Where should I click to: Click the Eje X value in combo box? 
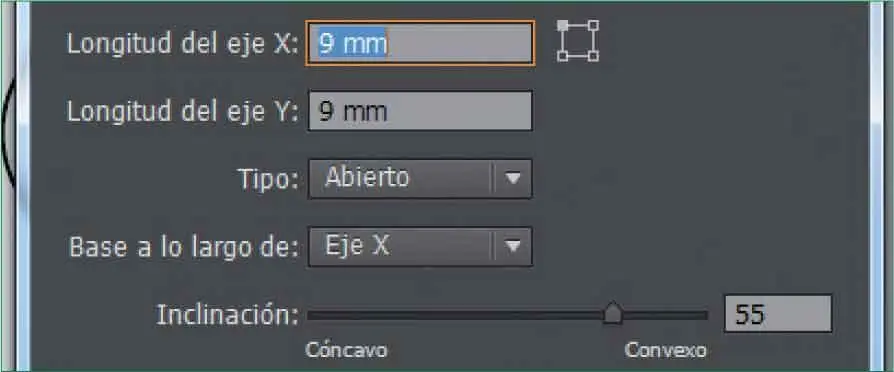(357, 246)
